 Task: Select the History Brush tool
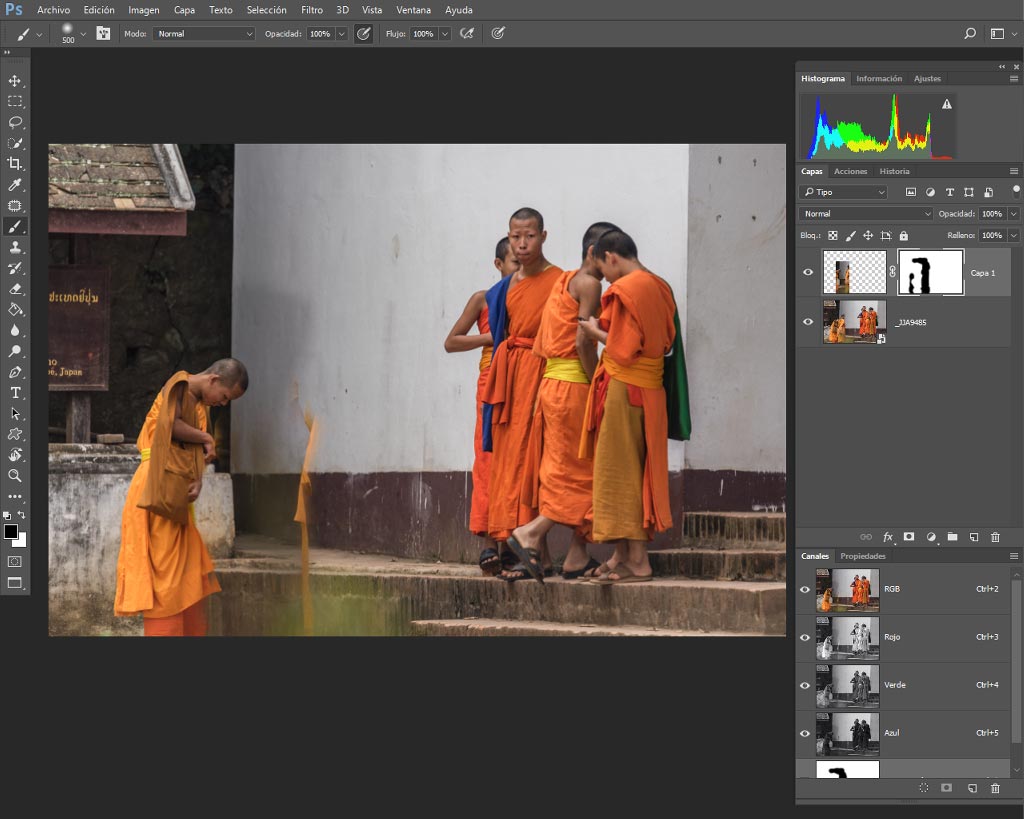tap(14, 268)
